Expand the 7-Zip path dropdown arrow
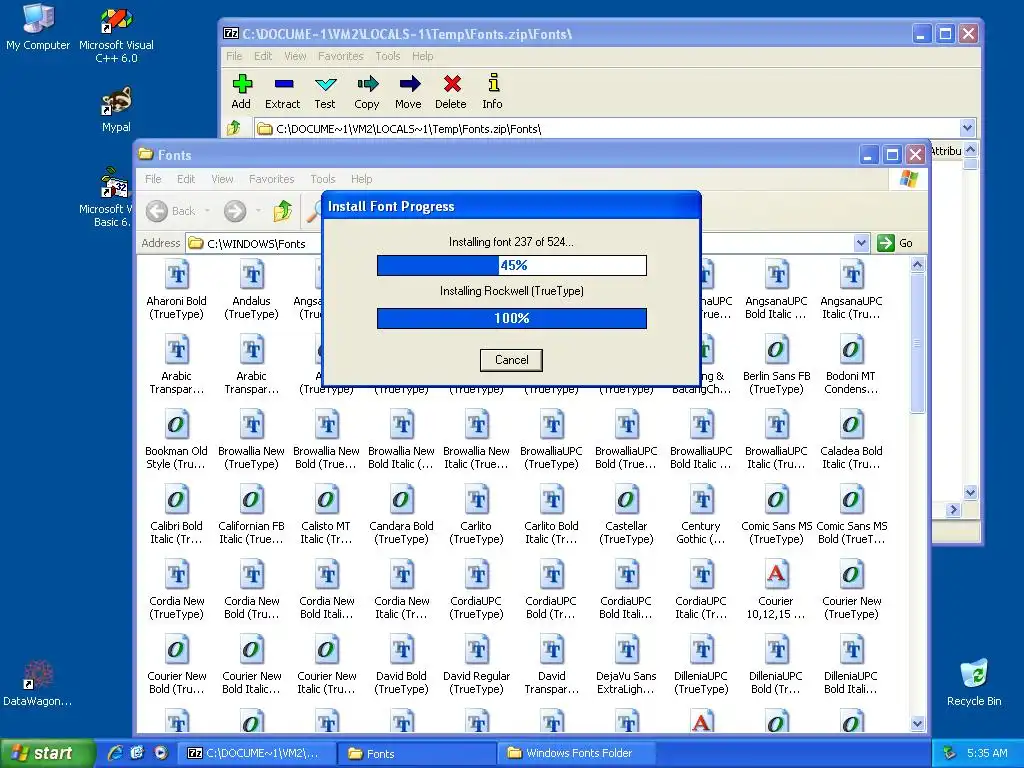Image resolution: width=1024 pixels, height=768 pixels. point(967,128)
